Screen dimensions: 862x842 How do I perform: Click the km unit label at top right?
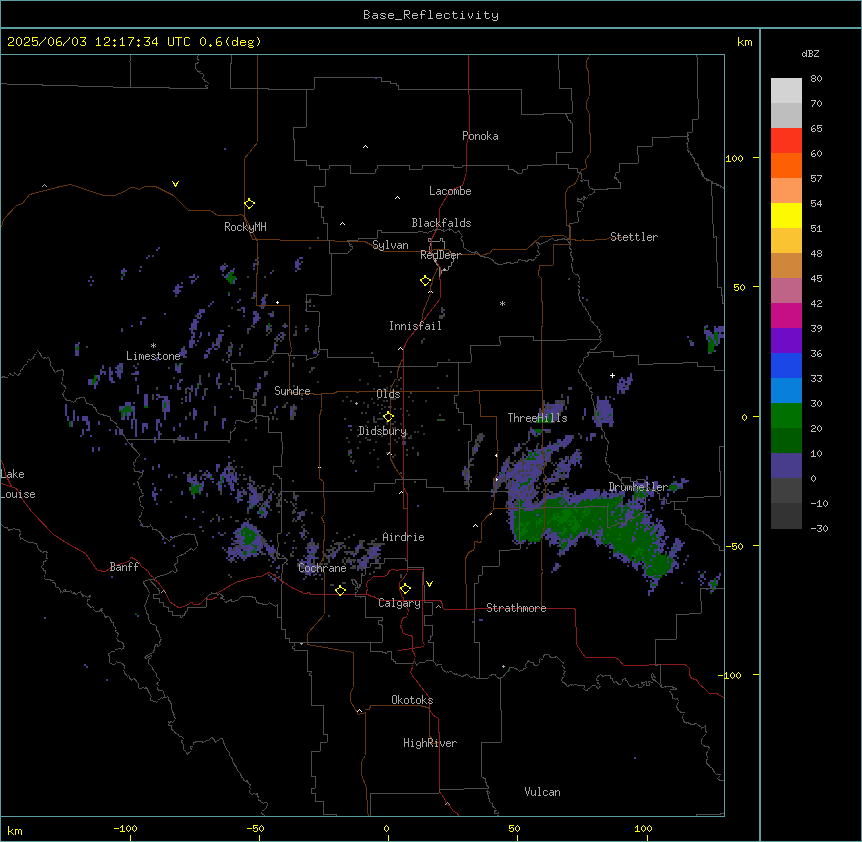click(745, 42)
